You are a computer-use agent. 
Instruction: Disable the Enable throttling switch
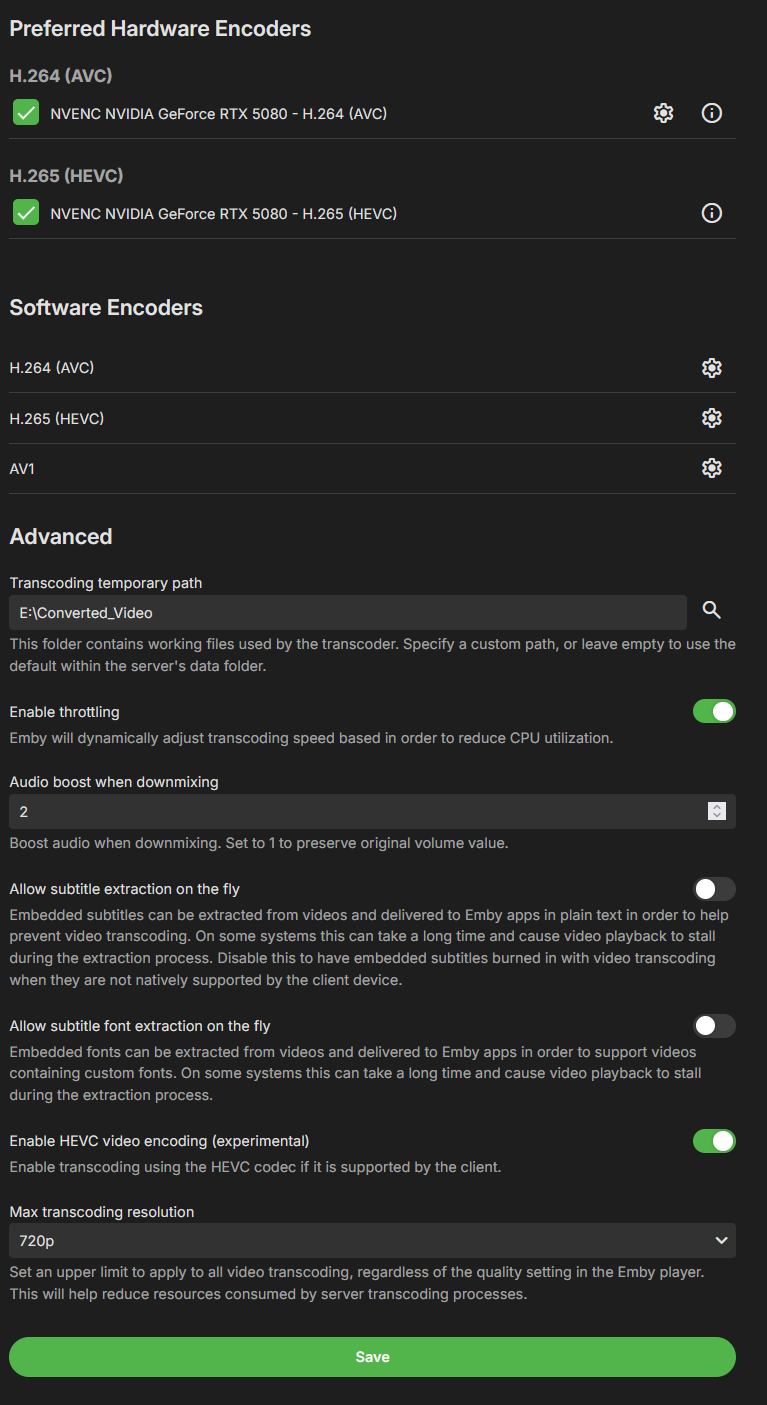click(x=714, y=712)
